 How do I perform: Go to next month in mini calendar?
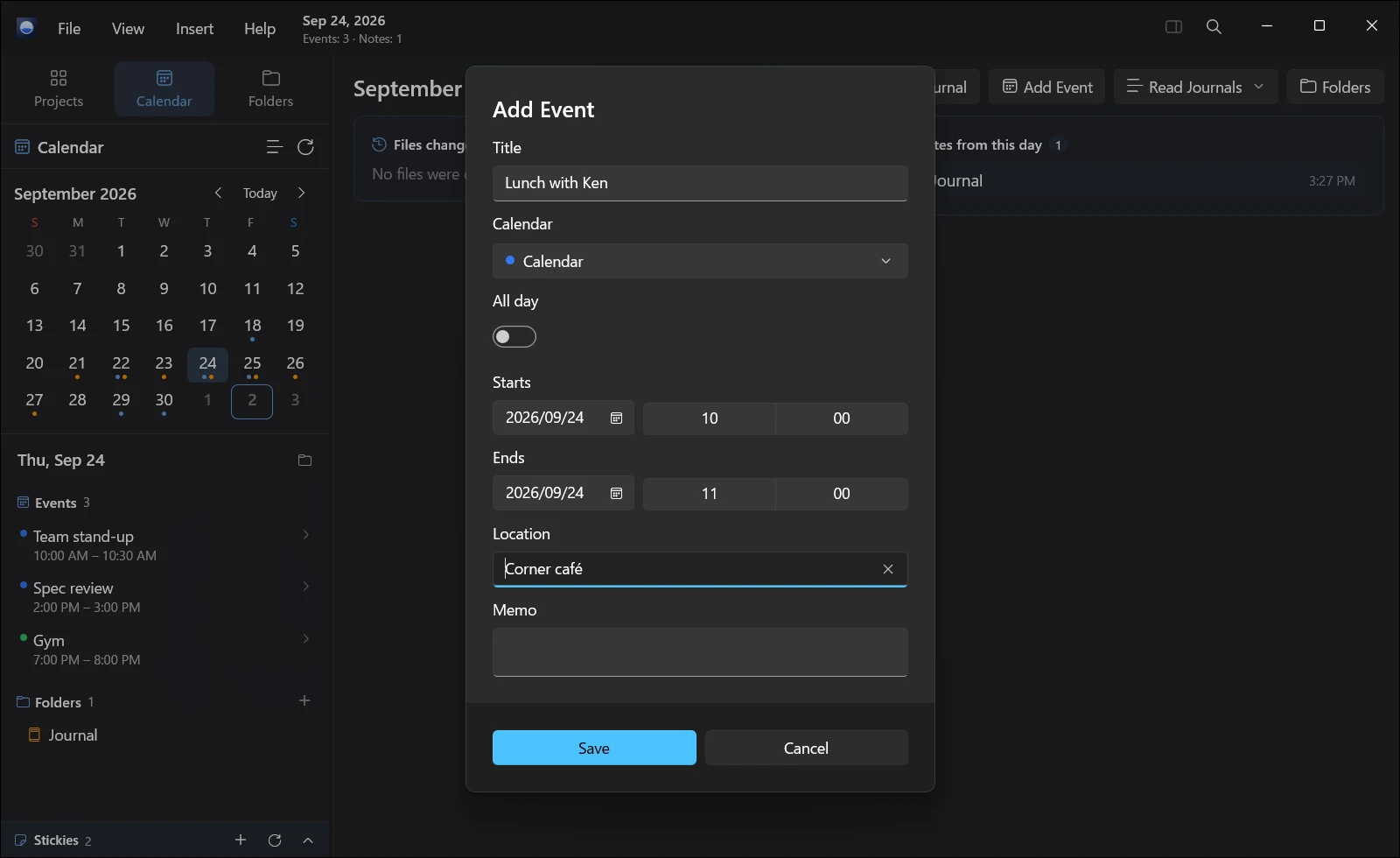tap(302, 193)
